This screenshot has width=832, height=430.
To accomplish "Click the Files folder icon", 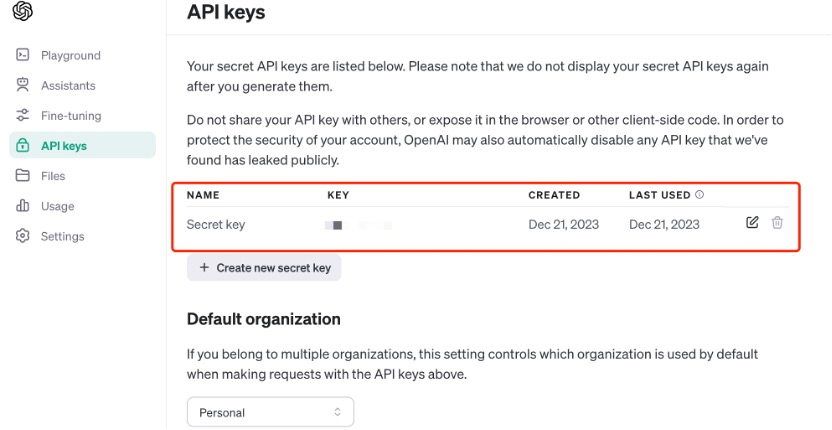I will point(22,176).
